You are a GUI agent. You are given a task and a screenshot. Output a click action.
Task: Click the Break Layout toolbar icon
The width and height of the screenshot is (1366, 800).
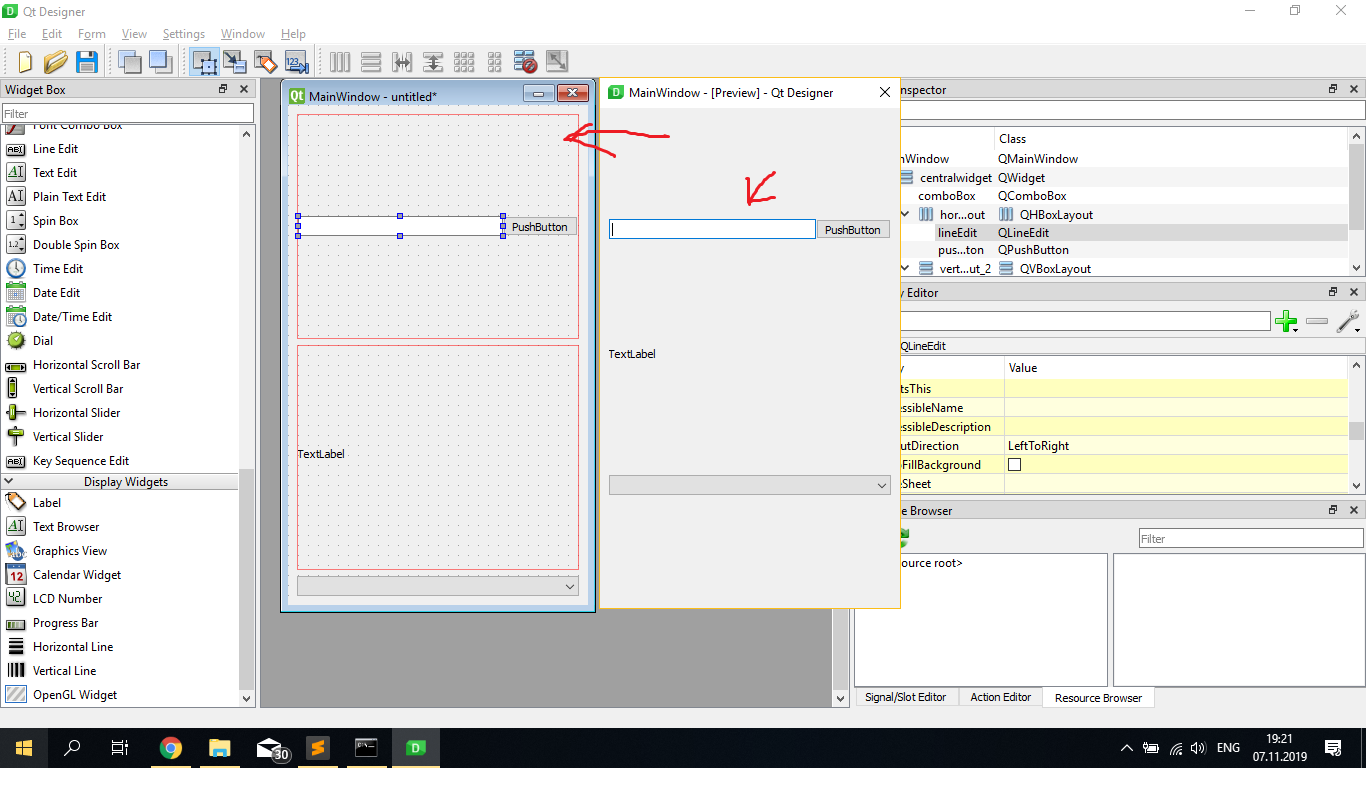pos(526,62)
